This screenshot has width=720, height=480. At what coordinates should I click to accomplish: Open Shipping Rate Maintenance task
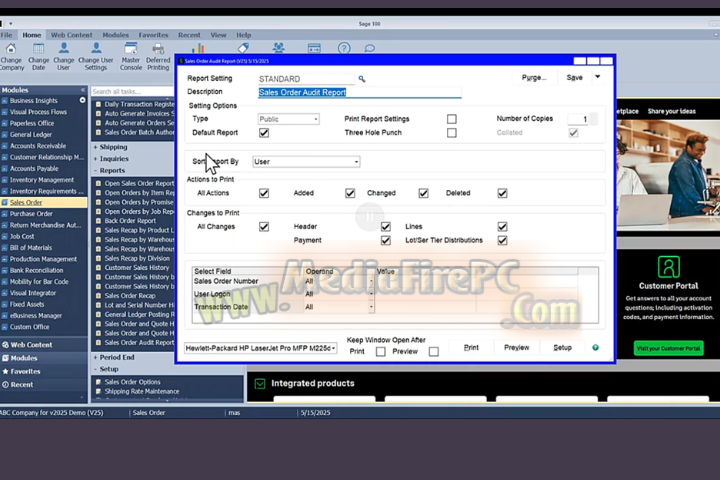tap(142, 391)
